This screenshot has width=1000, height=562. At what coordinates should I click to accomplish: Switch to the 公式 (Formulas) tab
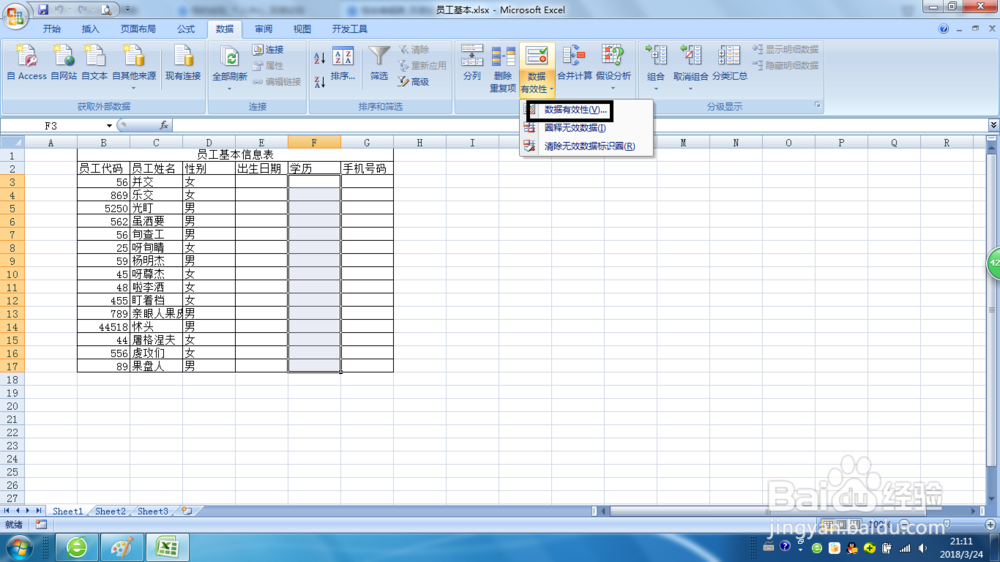click(x=186, y=29)
